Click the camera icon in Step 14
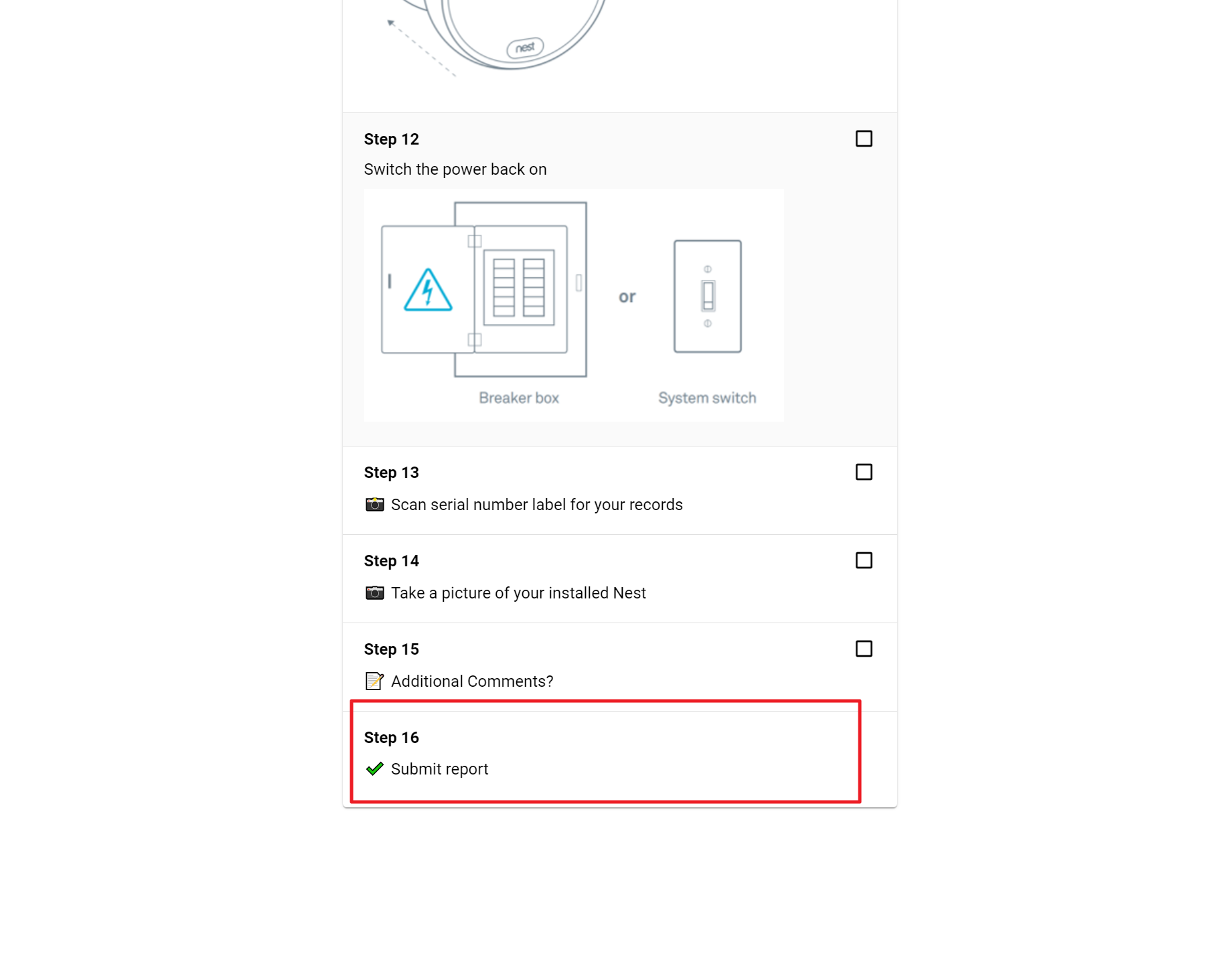Viewport: 1228px width, 980px height. (x=374, y=592)
